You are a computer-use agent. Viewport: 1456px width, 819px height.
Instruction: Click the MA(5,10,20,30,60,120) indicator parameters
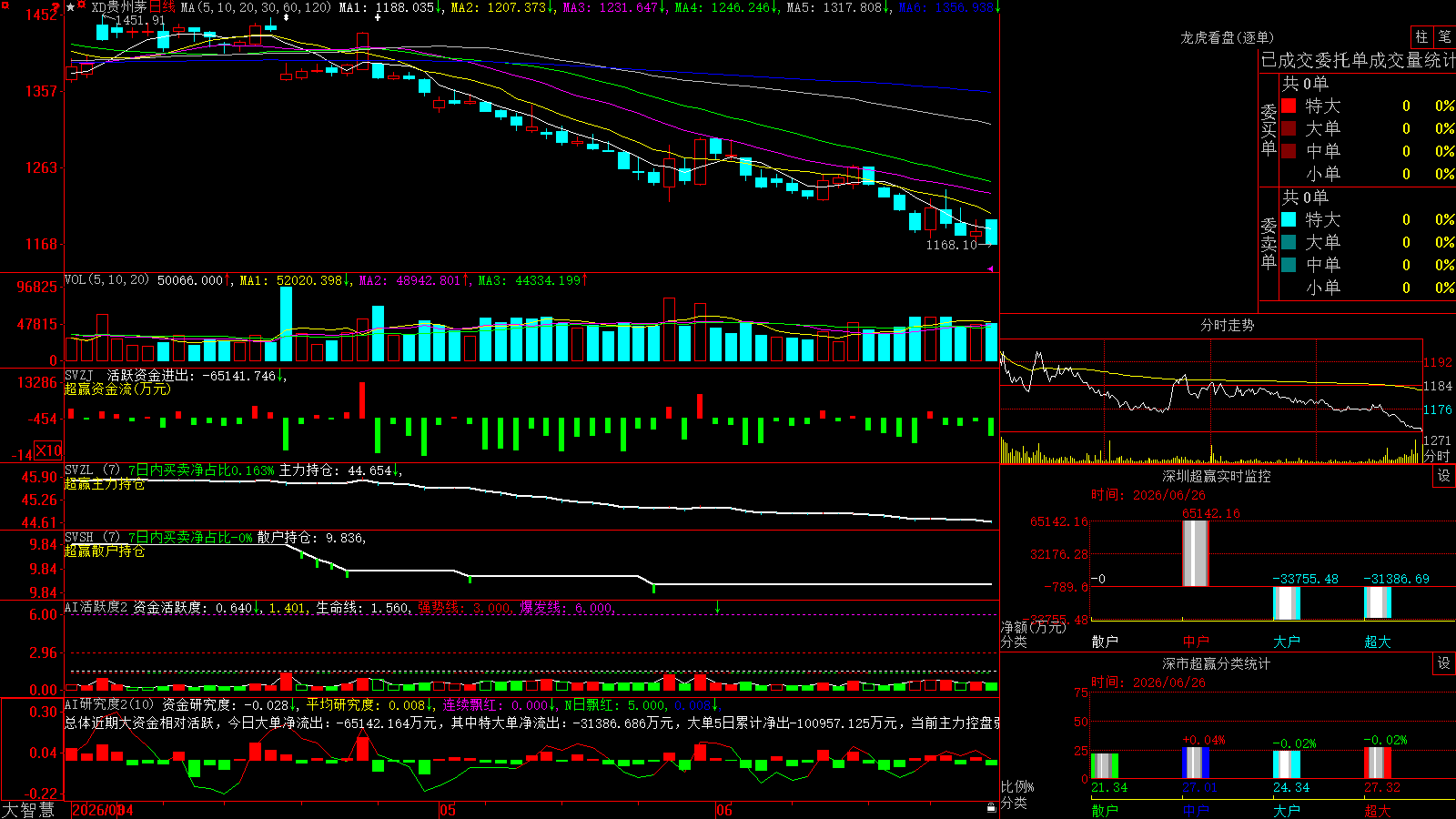pyautogui.click(x=256, y=7)
